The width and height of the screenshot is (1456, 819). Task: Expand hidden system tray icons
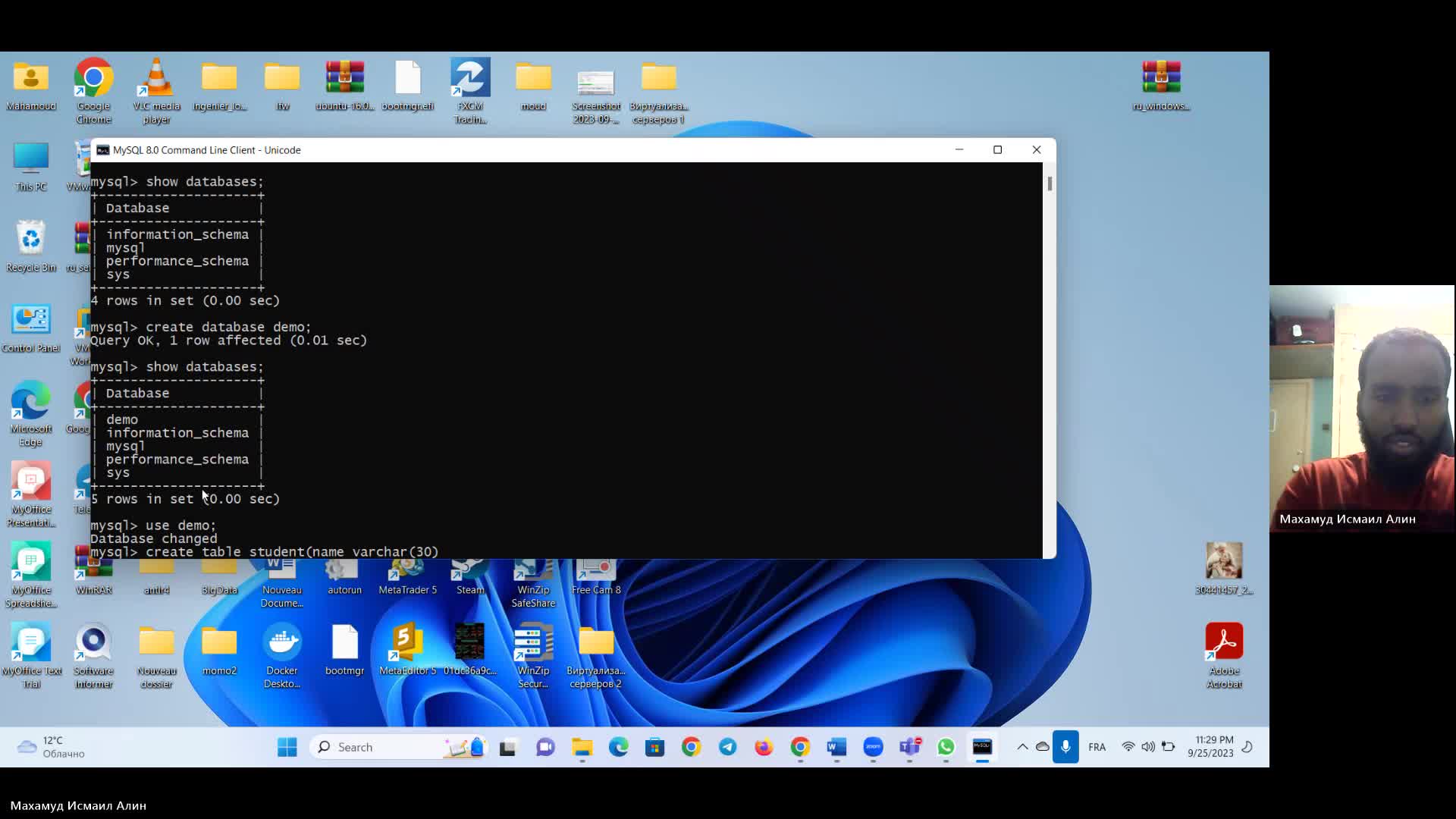pyautogui.click(x=1022, y=747)
